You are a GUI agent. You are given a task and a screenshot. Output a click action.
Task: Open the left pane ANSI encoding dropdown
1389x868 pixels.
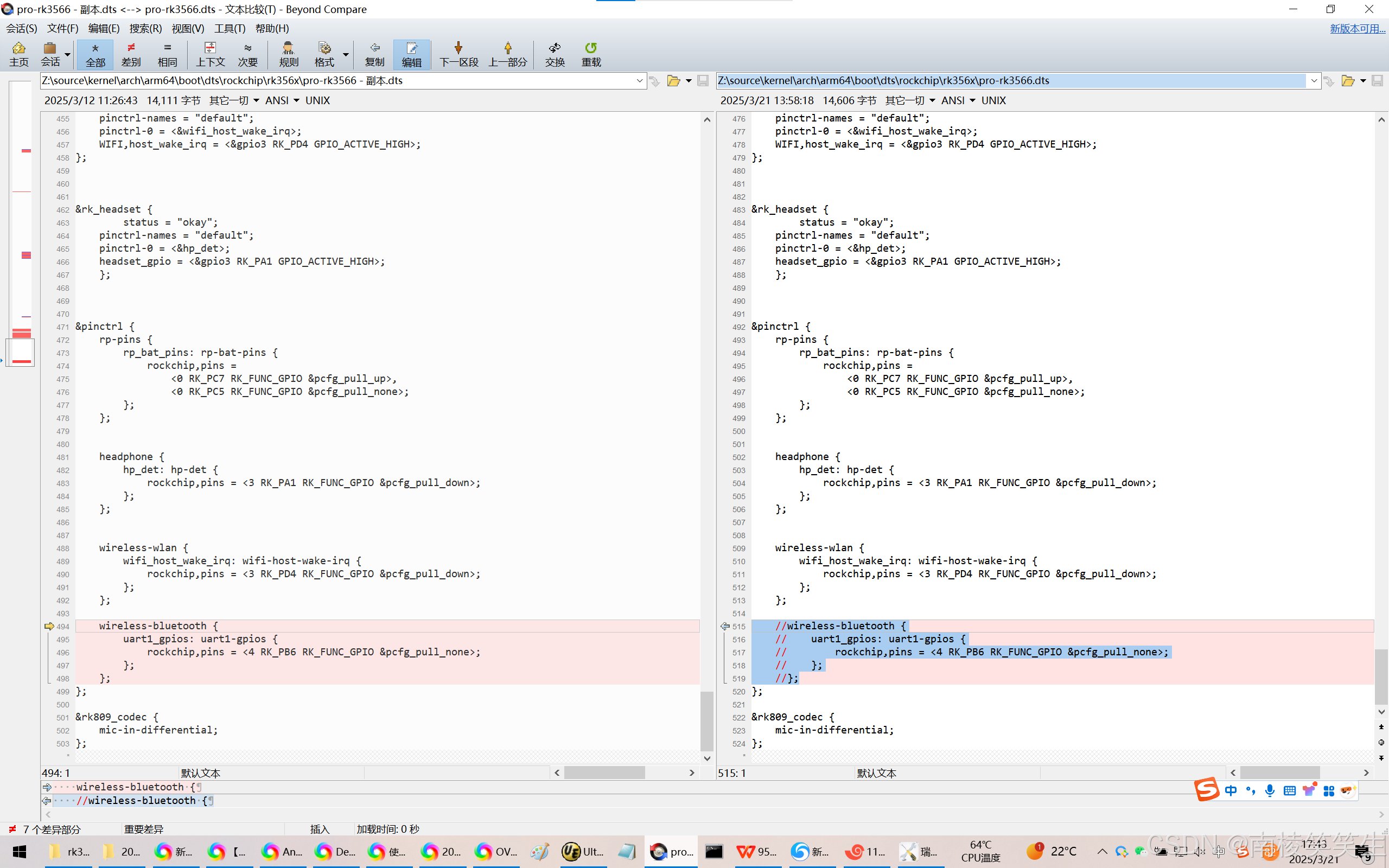click(x=282, y=100)
